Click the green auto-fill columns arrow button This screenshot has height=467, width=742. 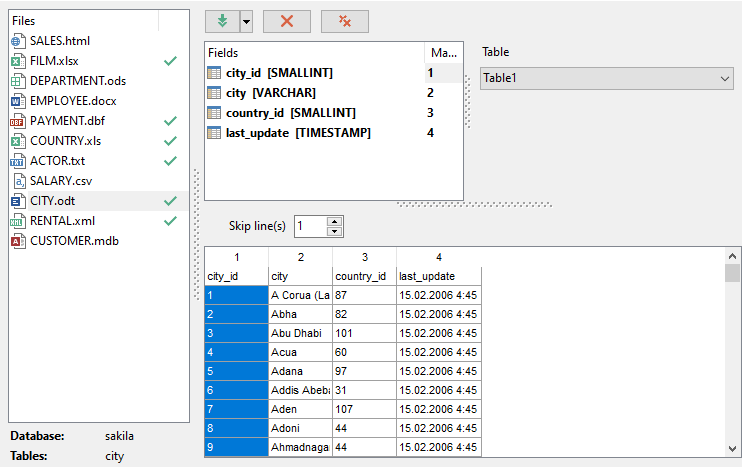(x=221, y=21)
